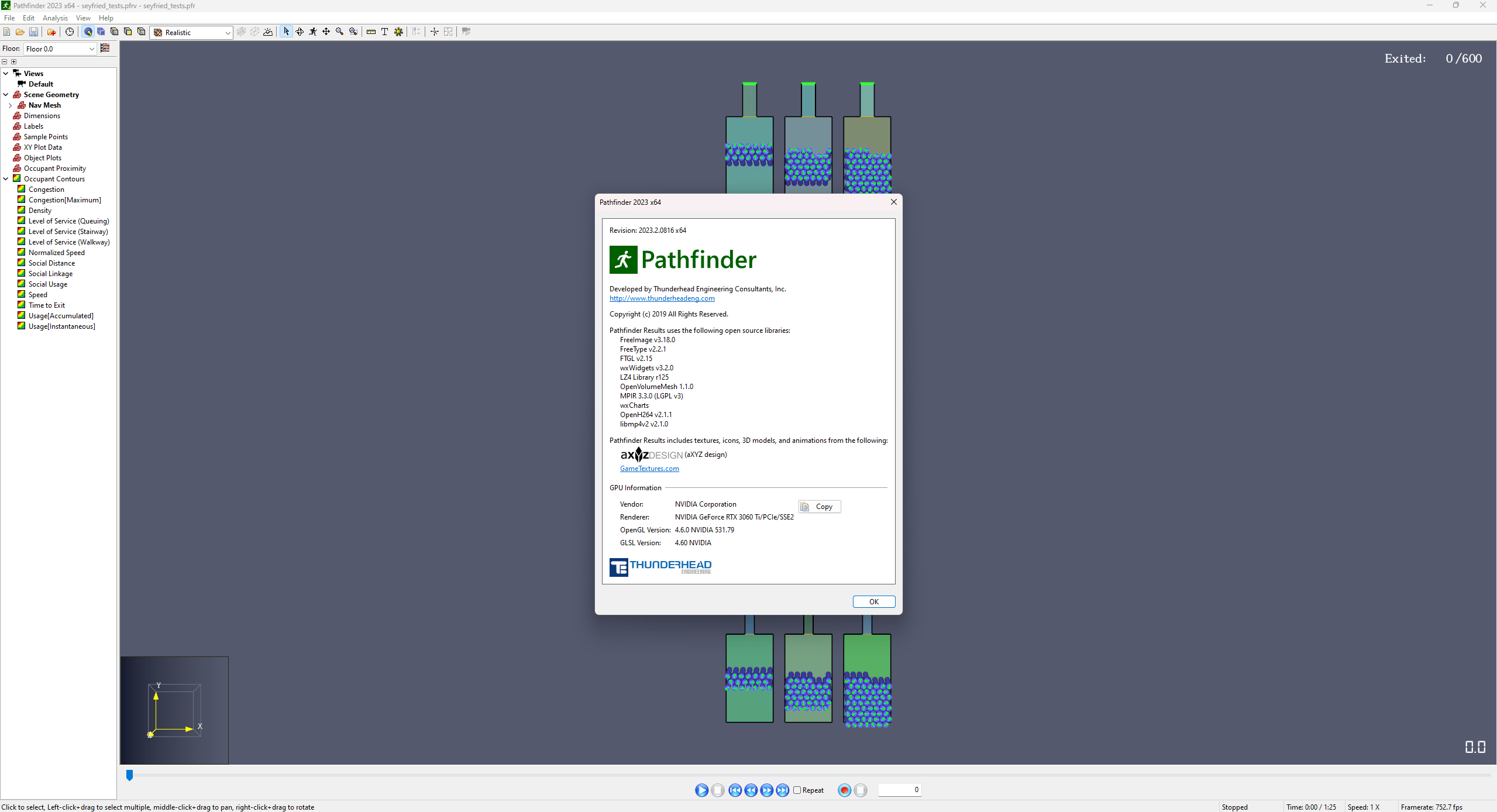
Task: Open the Floor 0.0 dropdown
Action: [60, 49]
